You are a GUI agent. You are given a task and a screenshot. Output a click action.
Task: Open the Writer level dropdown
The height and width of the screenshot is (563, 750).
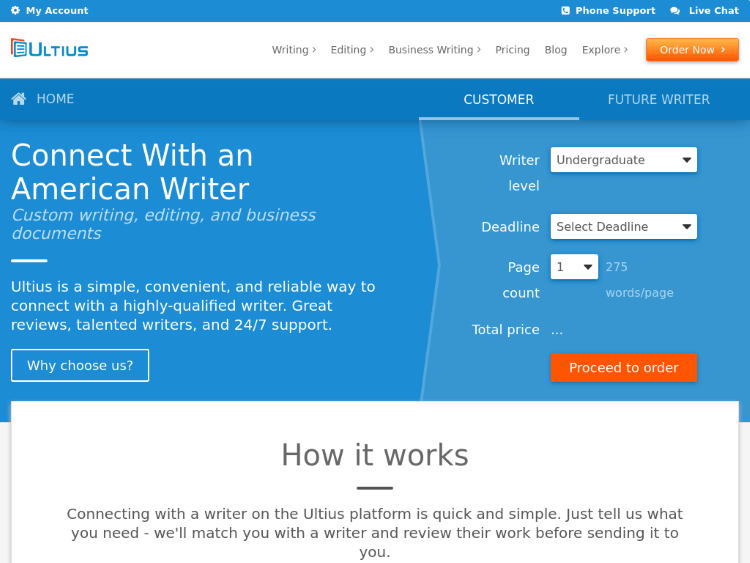[623, 160]
